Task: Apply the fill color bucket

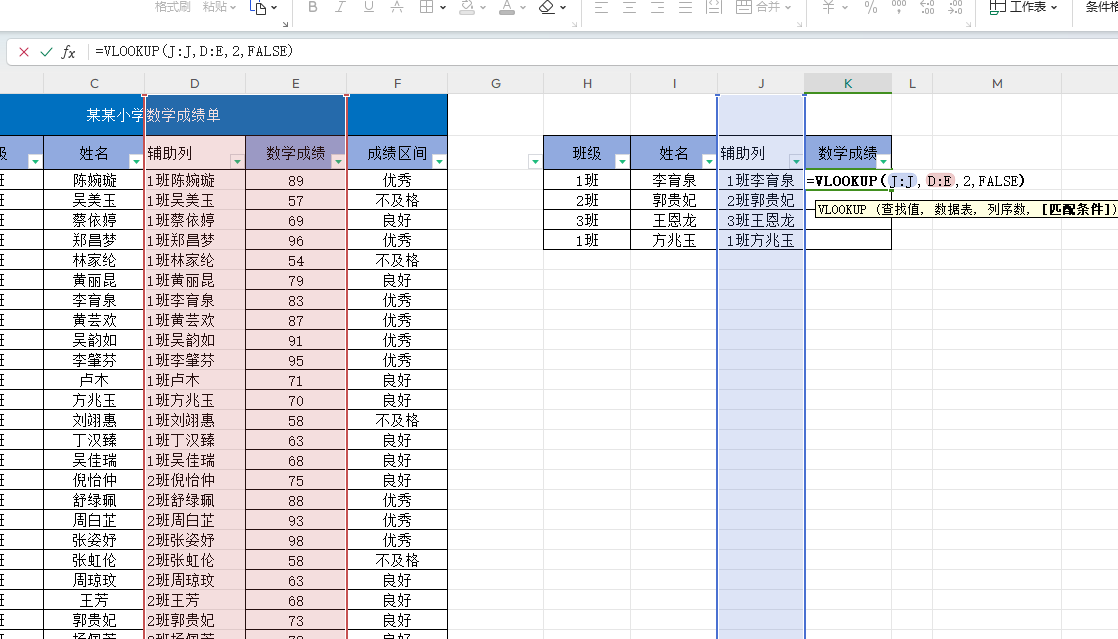Action: pyautogui.click(x=467, y=7)
